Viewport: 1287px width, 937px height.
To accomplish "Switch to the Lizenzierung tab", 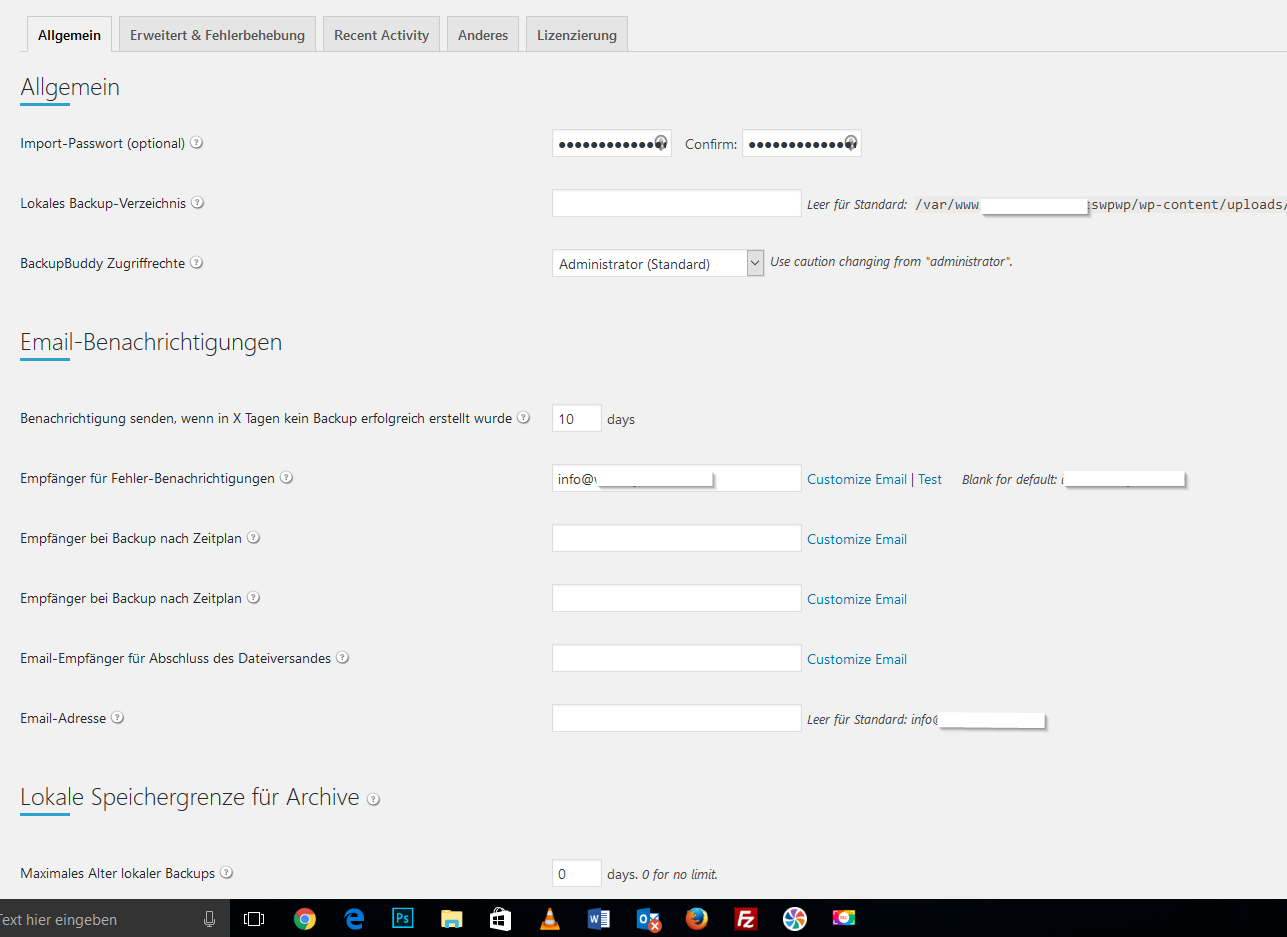I will [576, 33].
